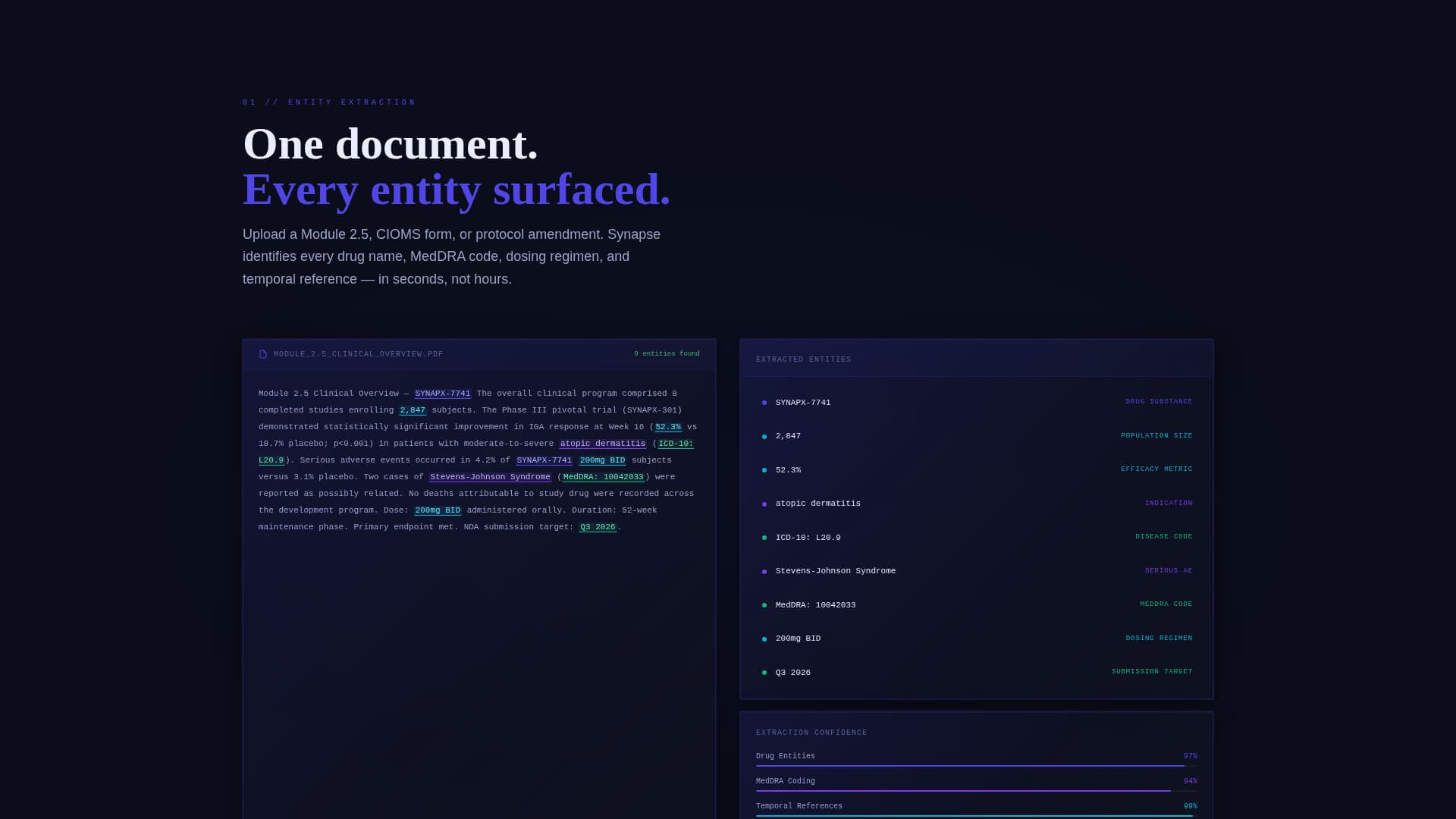Click highlighted '200mg BID' before the word 'subjects'
Viewport: 1456px width, 819px height.
[603, 460]
